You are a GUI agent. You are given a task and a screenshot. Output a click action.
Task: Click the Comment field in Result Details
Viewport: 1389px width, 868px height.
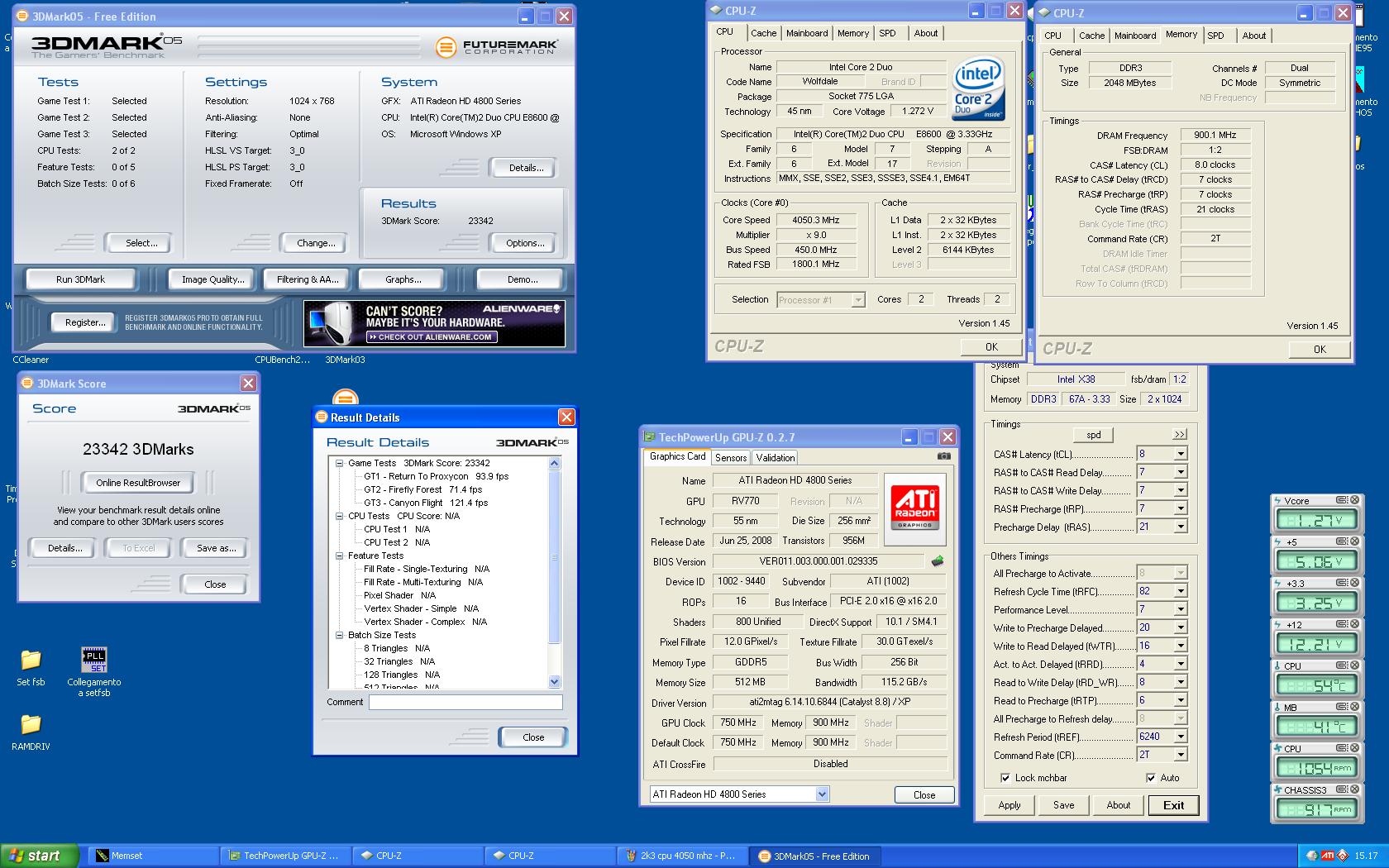click(465, 702)
